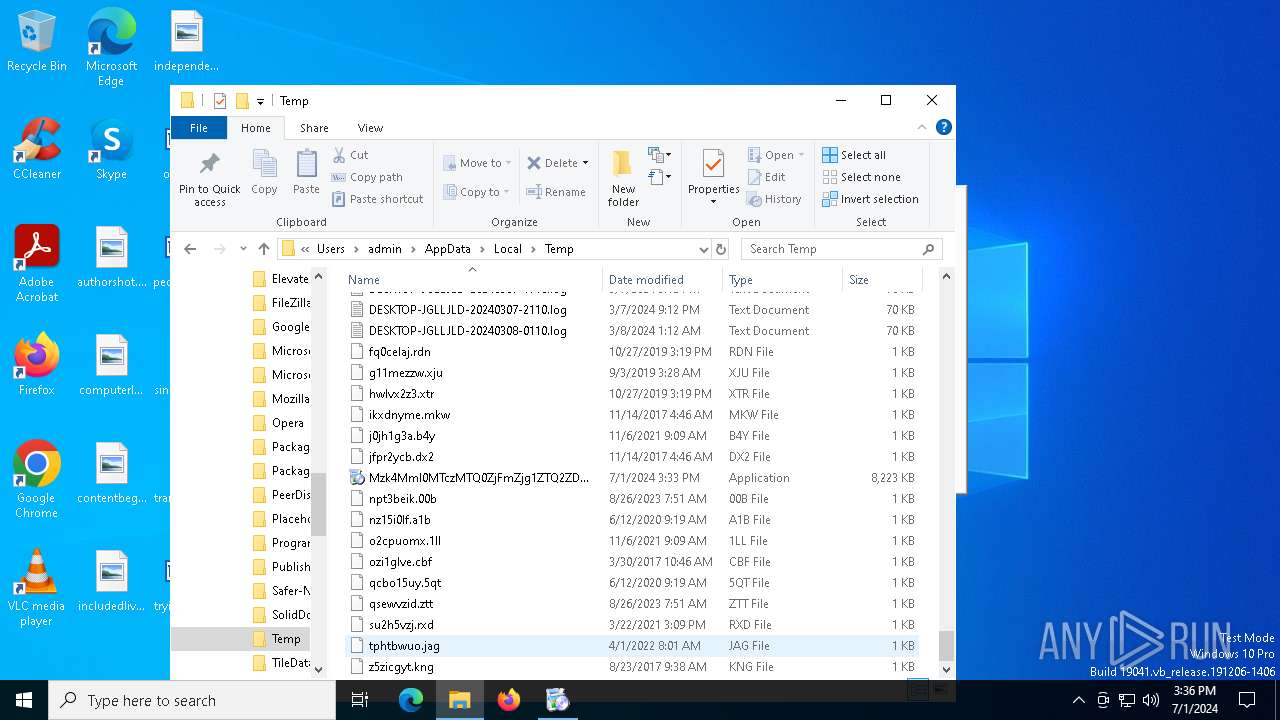Switch to the Home tab
1280x720 pixels.
point(255,128)
